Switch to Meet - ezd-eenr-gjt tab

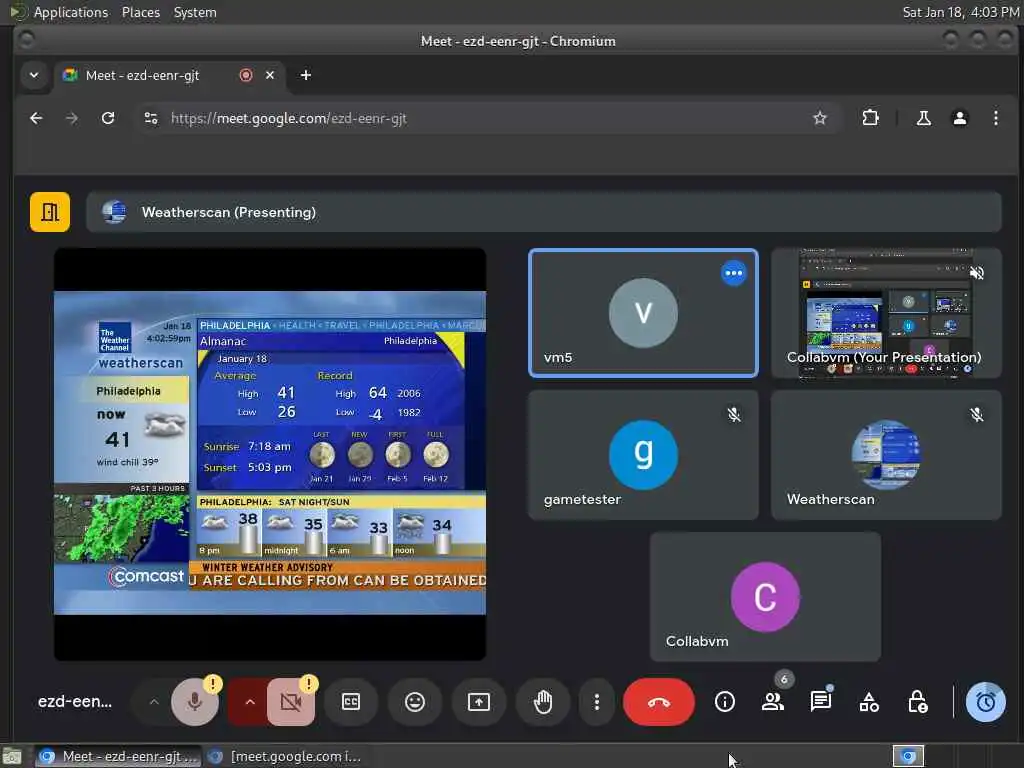pyautogui.click(x=168, y=75)
